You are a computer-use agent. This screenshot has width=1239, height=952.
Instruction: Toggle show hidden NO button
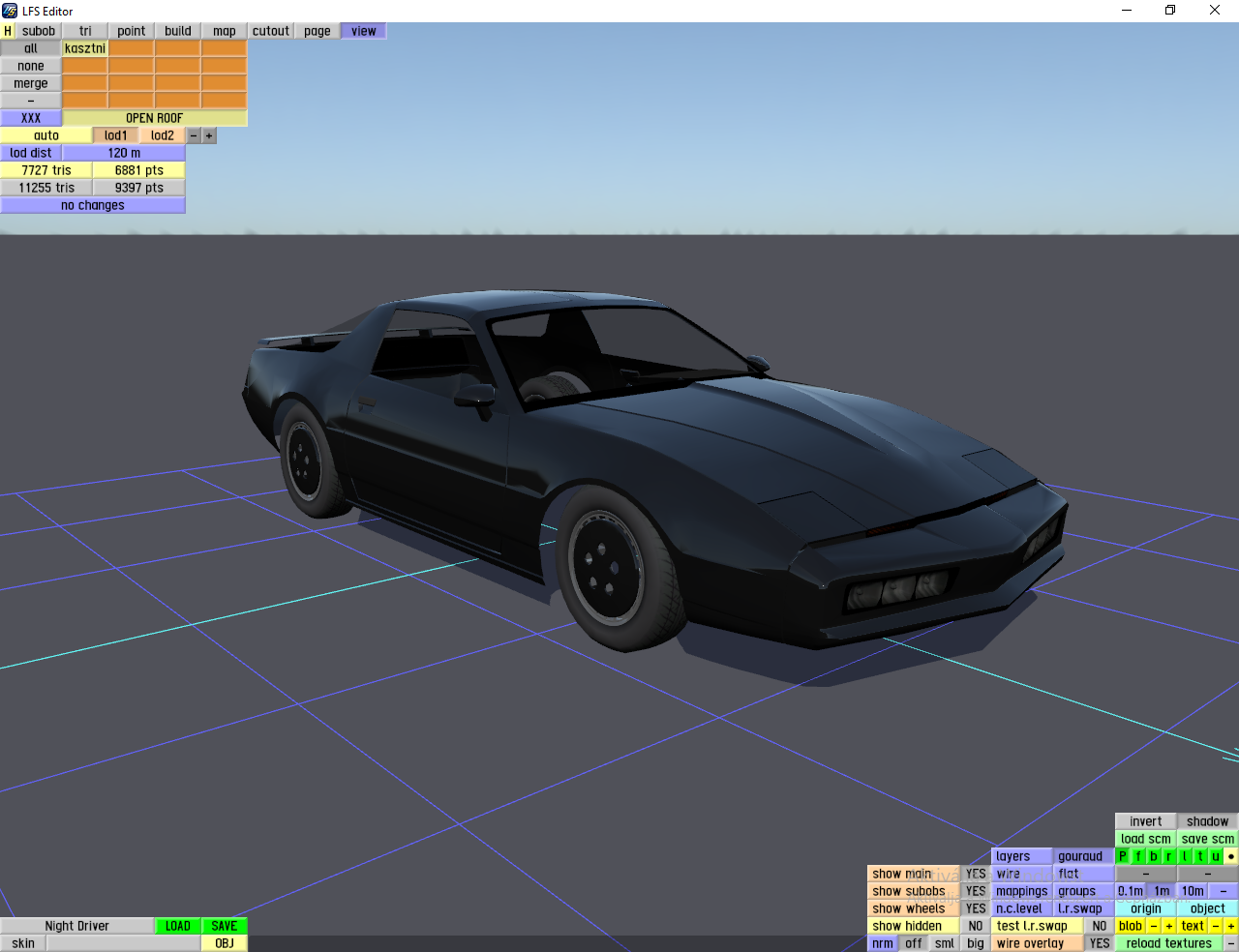(x=976, y=926)
